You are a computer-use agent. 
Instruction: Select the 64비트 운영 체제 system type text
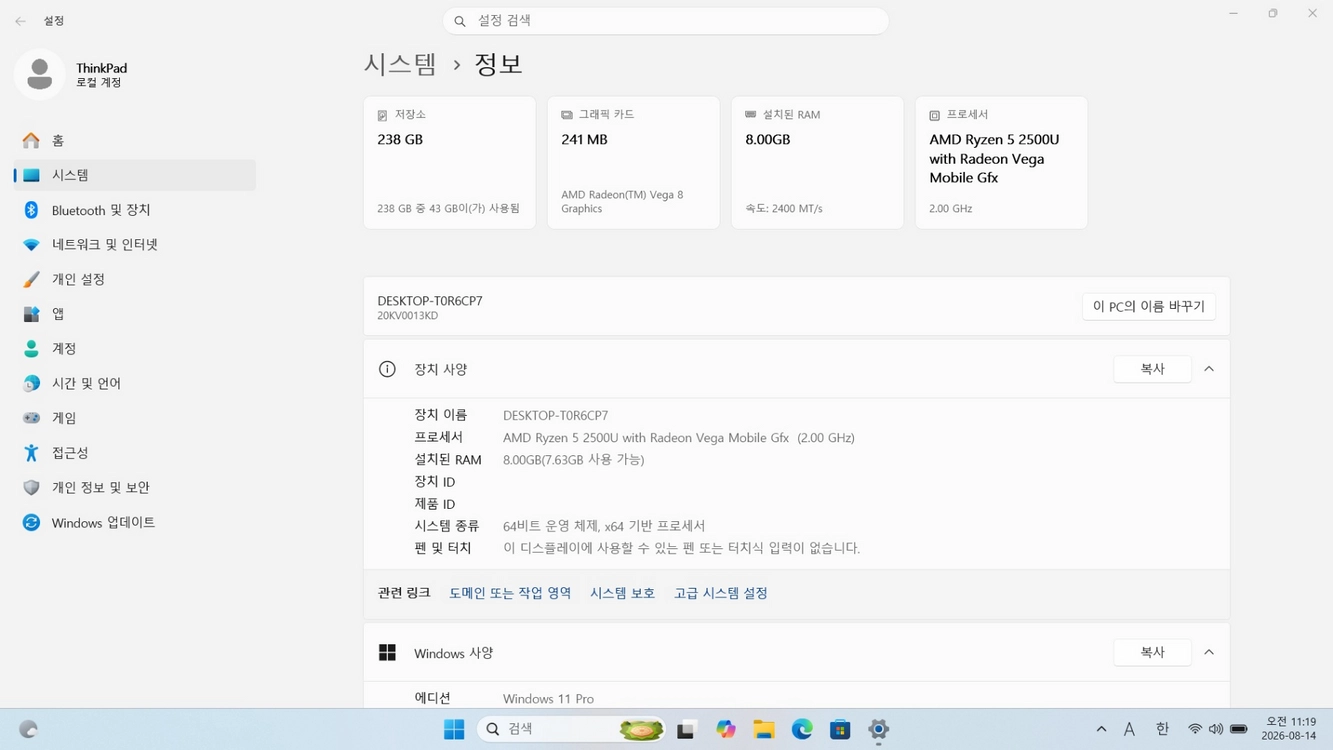[x=604, y=526]
